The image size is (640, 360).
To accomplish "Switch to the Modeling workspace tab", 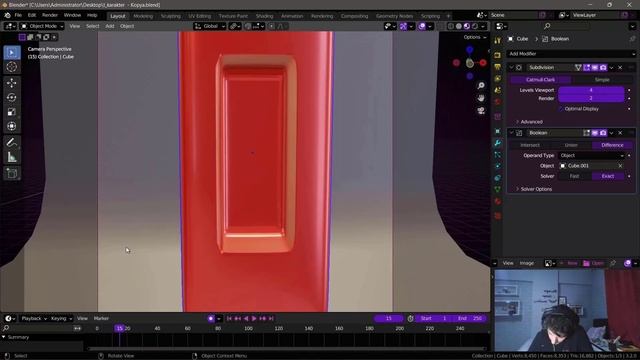I will click(x=143, y=16).
